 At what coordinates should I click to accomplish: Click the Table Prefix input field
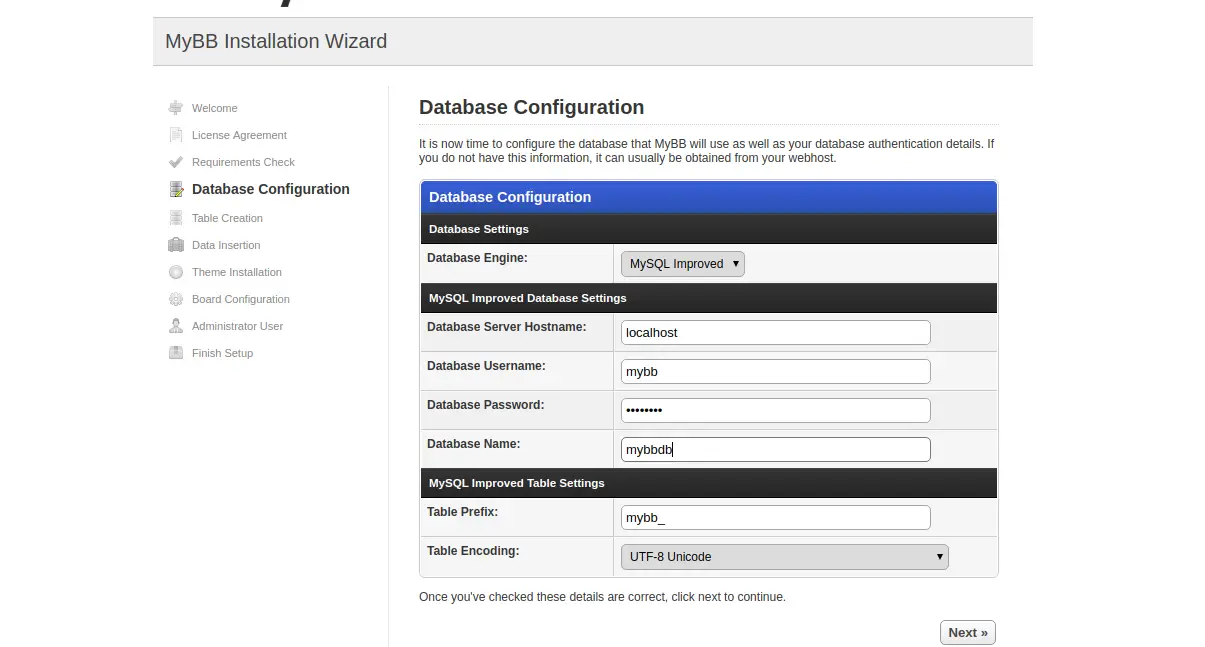pos(776,517)
